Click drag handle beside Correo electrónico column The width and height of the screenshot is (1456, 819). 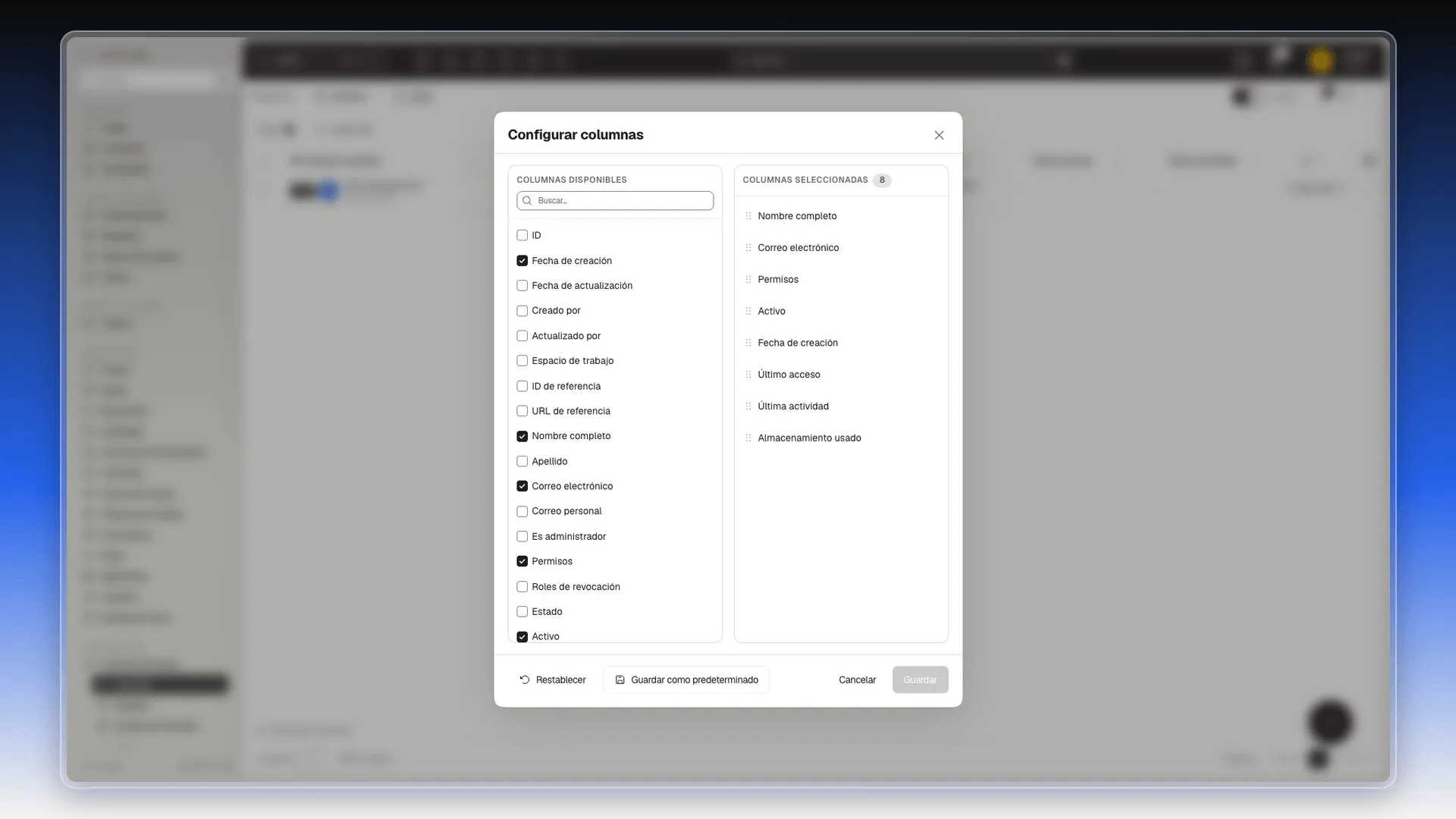click(748, 248)
